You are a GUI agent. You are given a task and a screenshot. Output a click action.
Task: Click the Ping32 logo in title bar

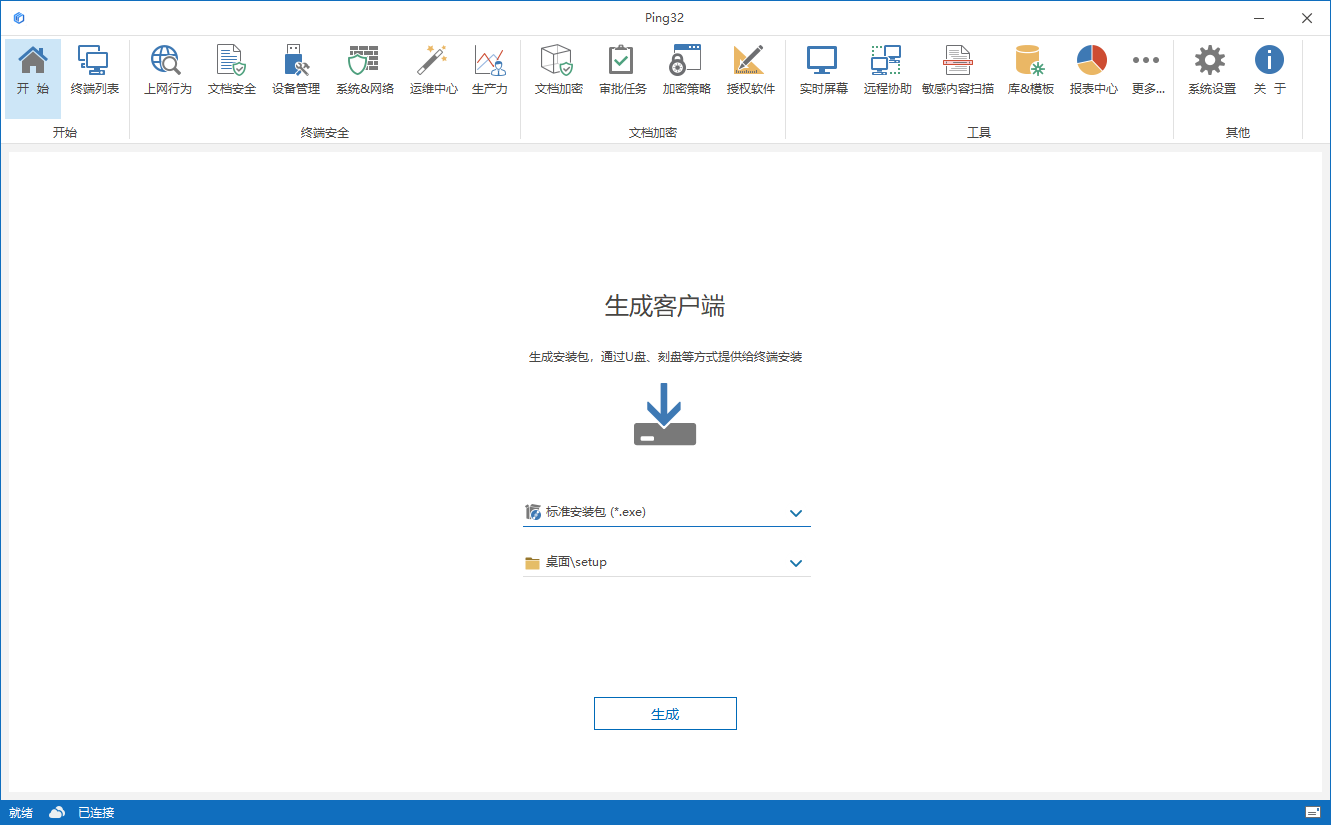pyautogui.click(x=19, y=18)
